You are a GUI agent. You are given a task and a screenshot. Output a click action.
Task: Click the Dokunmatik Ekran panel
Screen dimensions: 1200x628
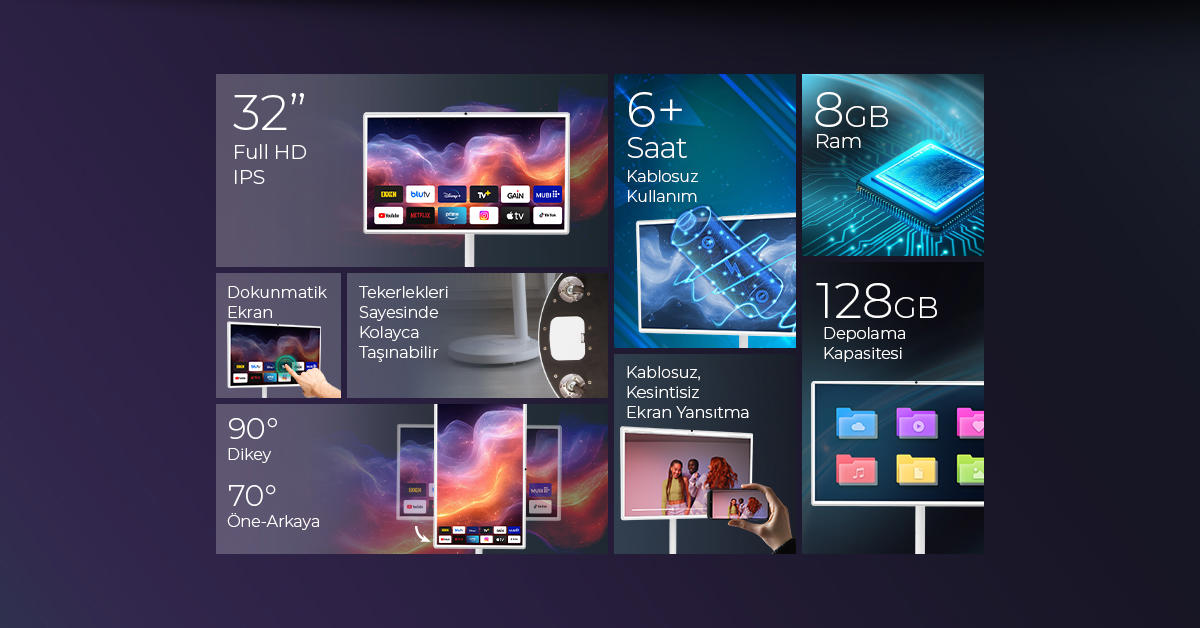tap(278, 335)
